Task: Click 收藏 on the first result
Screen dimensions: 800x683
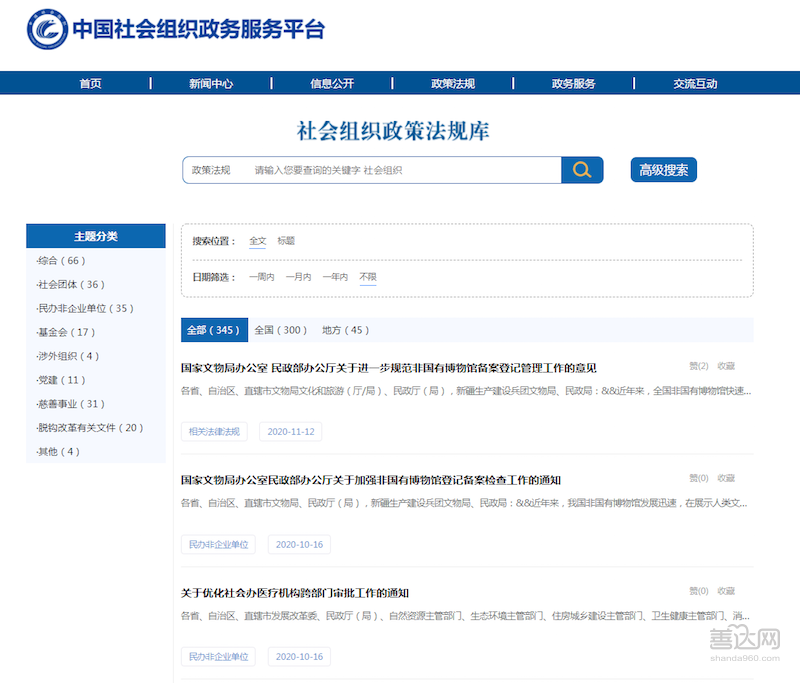Action: pyautogui.click(x=726, y=366)
